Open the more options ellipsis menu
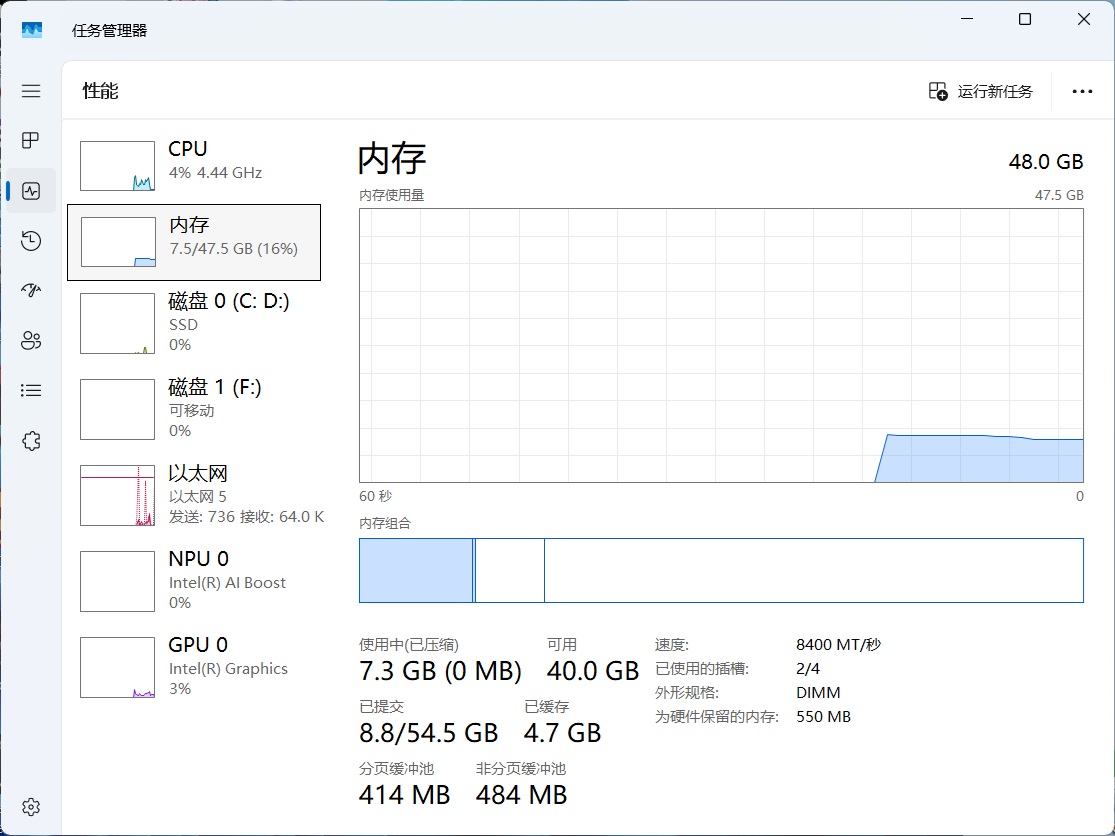1115x836 pixels. click(1082, 91)
